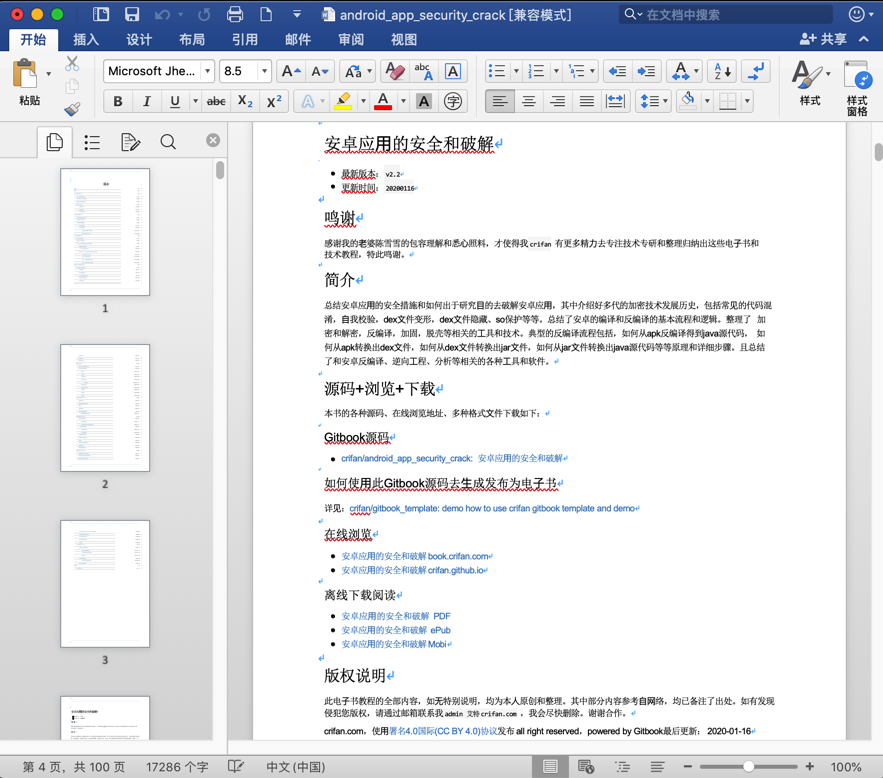Switch to the 审阅 ribbon tab
This screenshot has height=778, width=883.
pyautogui.click(x=351, y=39)
